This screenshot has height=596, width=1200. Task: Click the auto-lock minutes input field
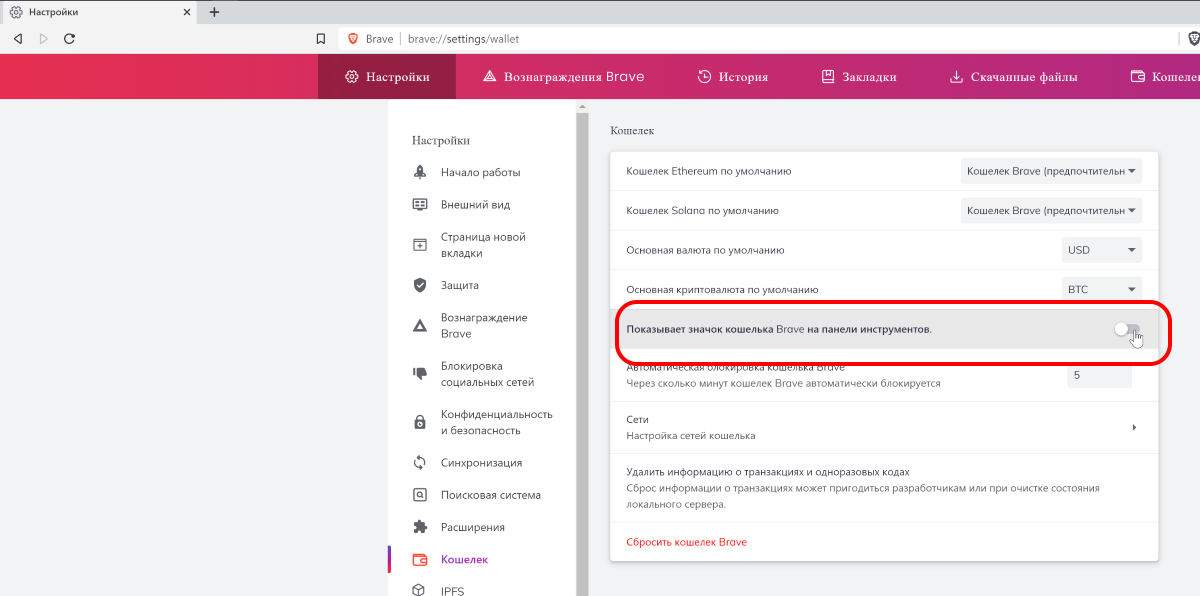click(1099, 375)
